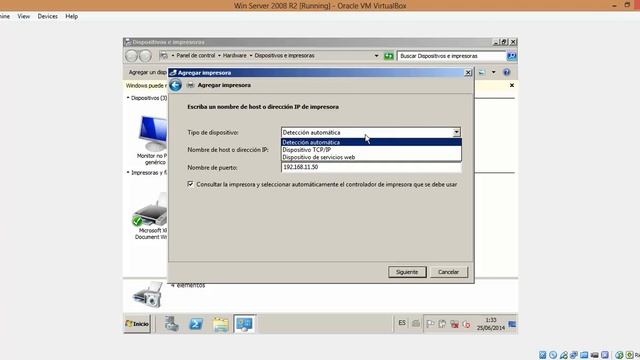Dismiss the yellow information bar
640x360 pixels.
(512, 85)
